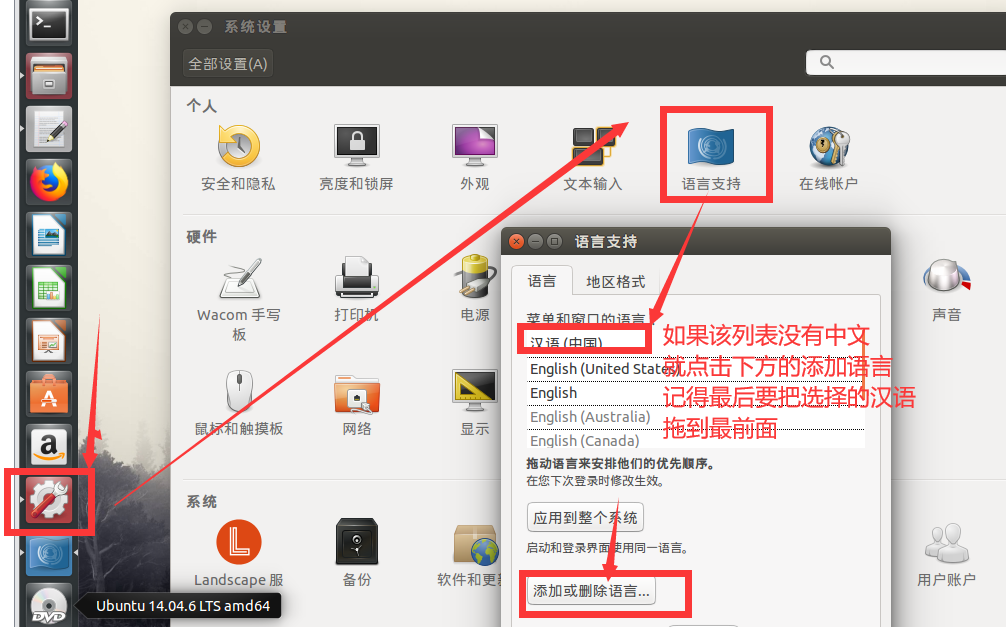1006x627 pixels.
Task: Open Printers (打印机) settings
Action: tap(356, 289)
